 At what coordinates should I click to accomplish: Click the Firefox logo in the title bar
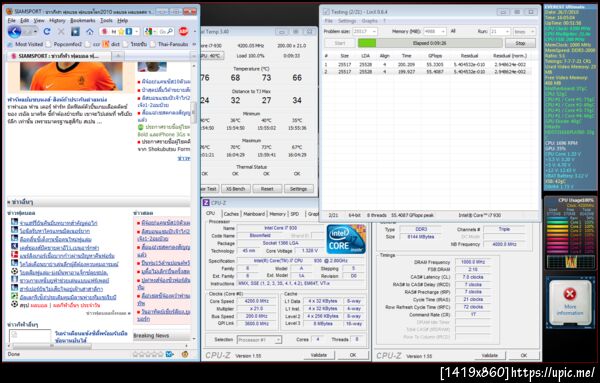click(9, 11)
